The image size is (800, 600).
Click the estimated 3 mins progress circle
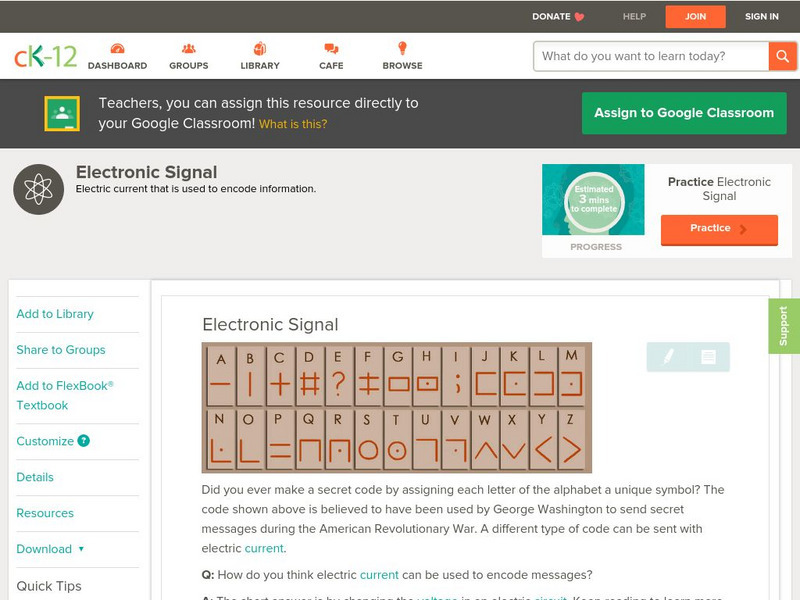click(593, 200)
